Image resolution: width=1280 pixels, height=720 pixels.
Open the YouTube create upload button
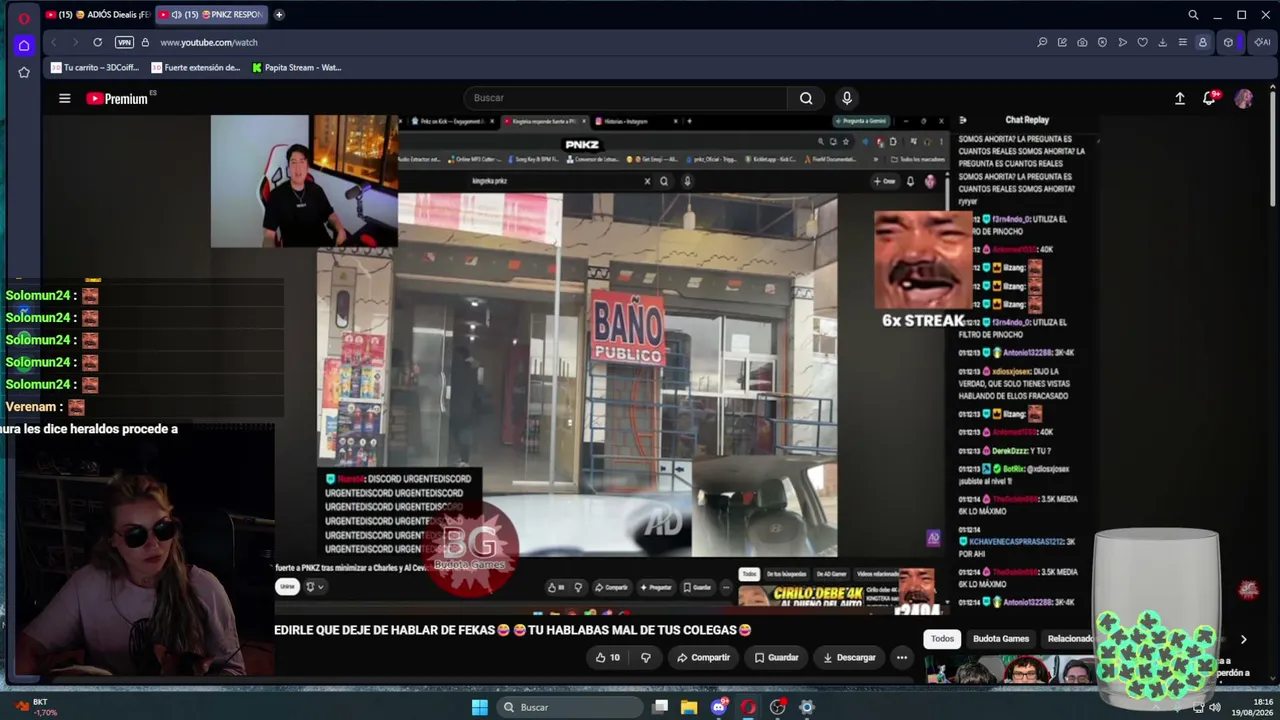click(x=1180, y=98)
